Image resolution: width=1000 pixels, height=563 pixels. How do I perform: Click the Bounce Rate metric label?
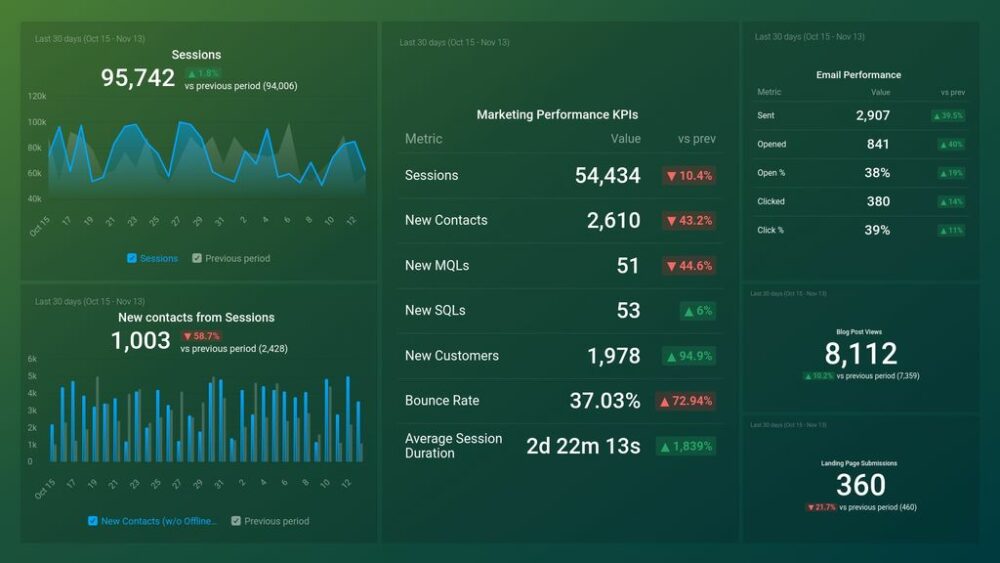442,401
